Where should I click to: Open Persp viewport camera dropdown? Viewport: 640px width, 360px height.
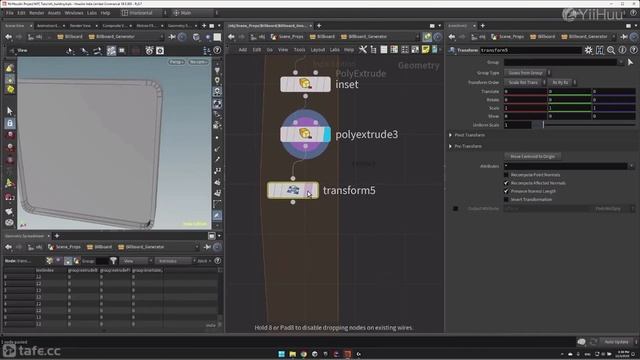(x=176, y=62)
